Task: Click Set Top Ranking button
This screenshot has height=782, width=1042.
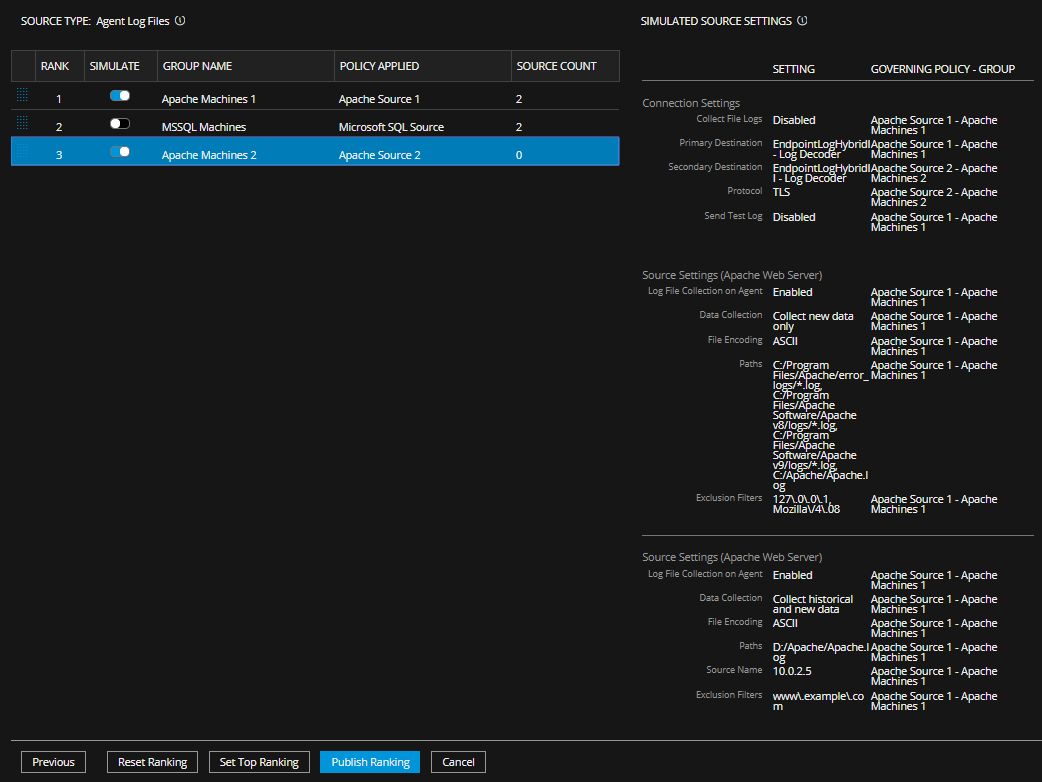Action: (259, 762)
